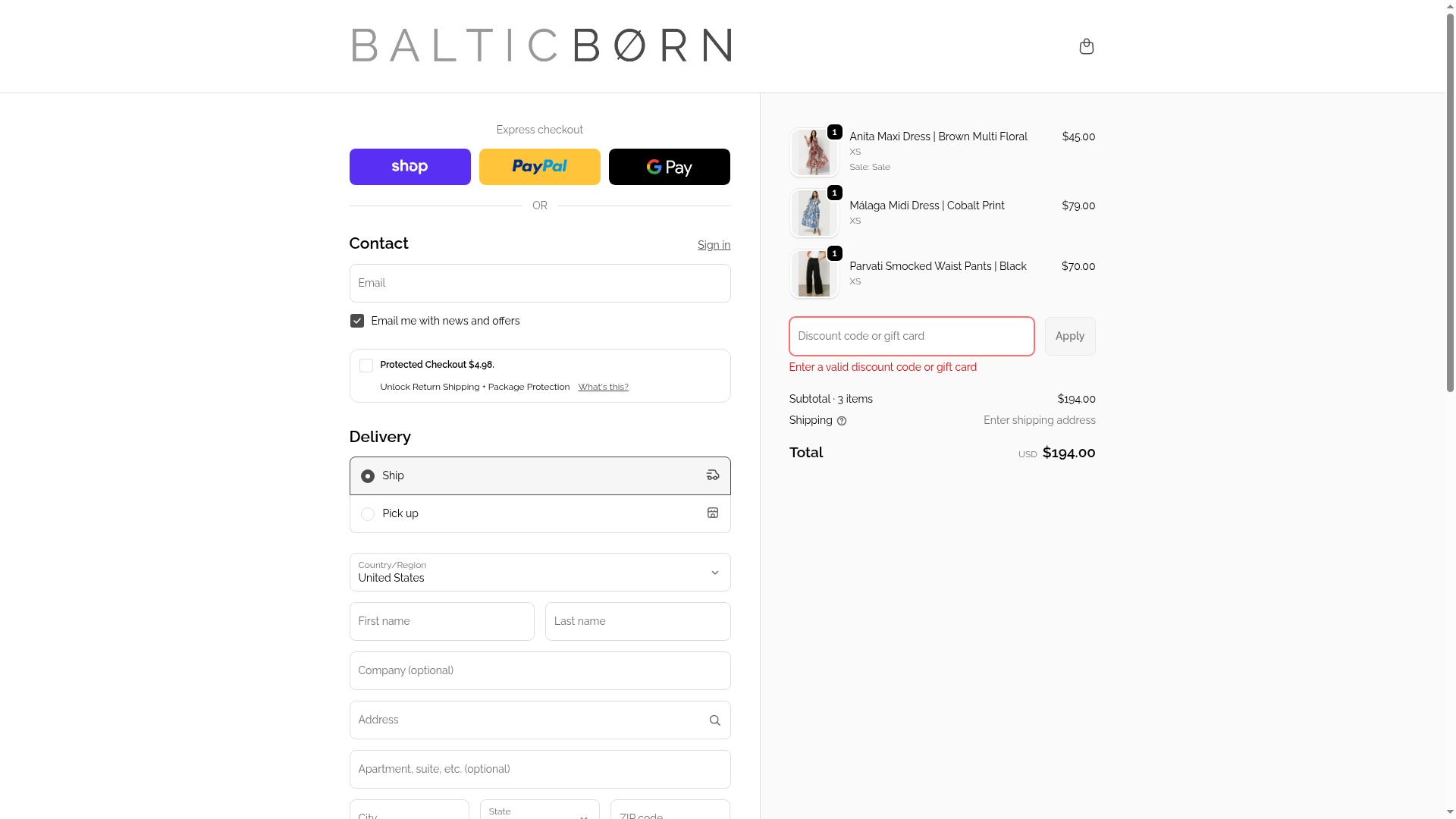Viewport: 1456px width, 819px height.
Task: Open the Country/Region dropdown
Action: (x=539, y=573)
